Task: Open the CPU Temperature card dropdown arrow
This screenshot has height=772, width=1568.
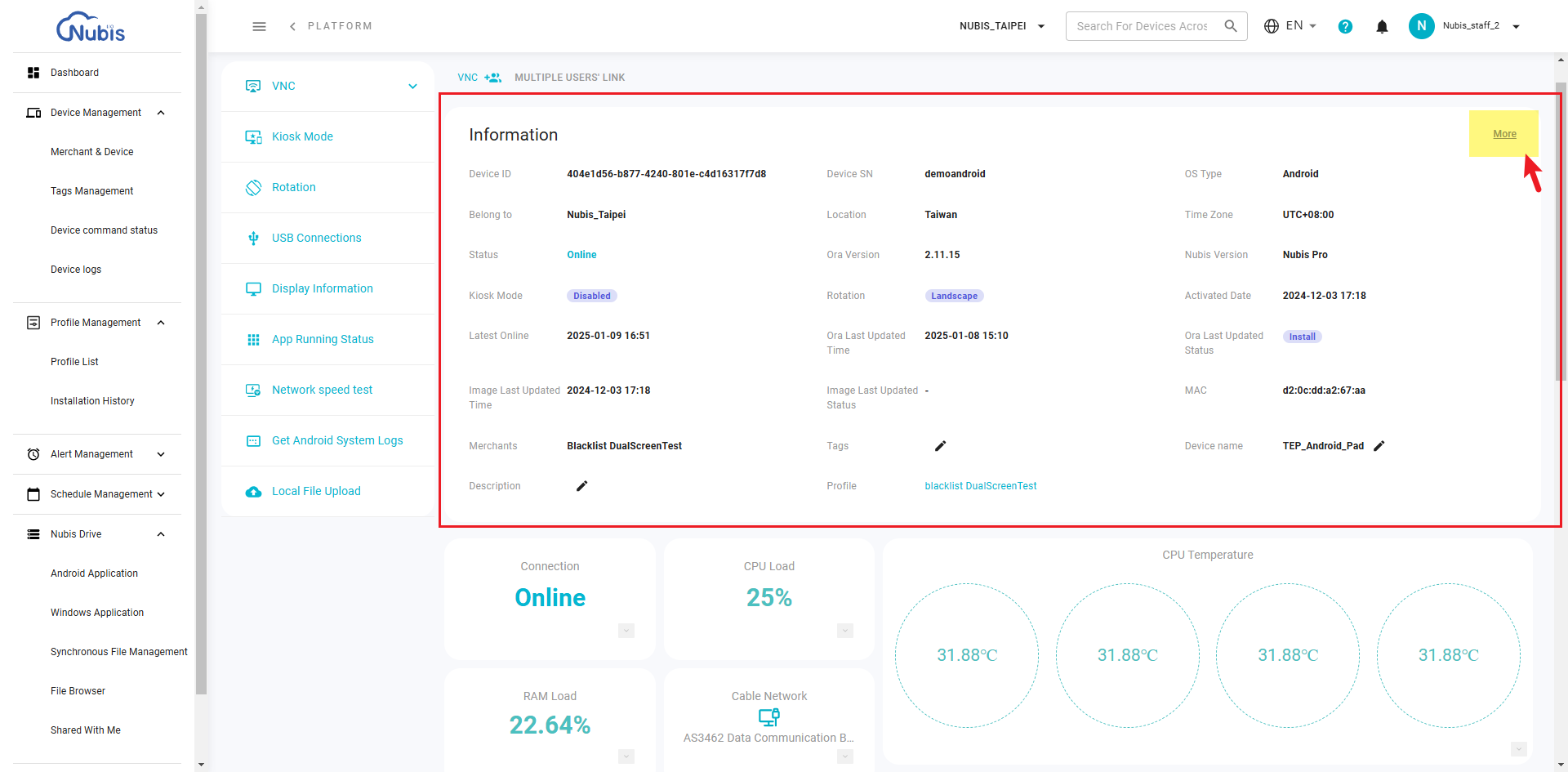Action: [1519, 749]
